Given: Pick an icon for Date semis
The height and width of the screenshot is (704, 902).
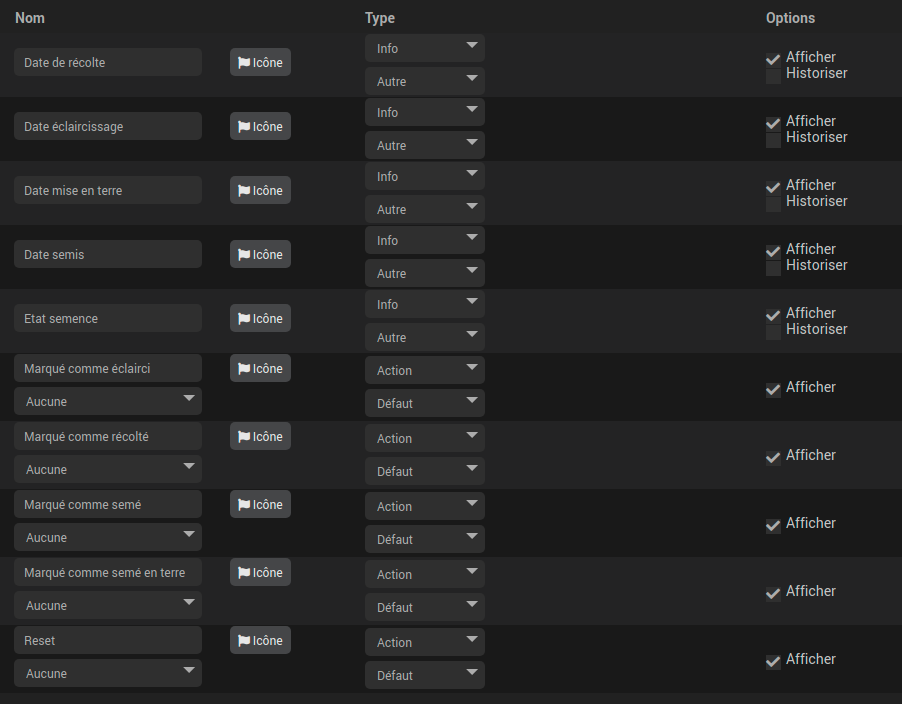Looking at the screenshot, I should [x=260, y=255].
